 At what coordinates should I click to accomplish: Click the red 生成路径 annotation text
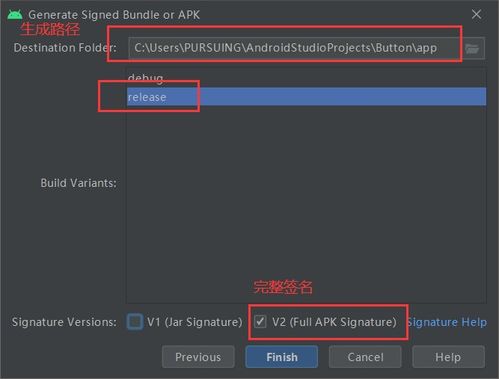pyautogui.click(x=50, y=29)
